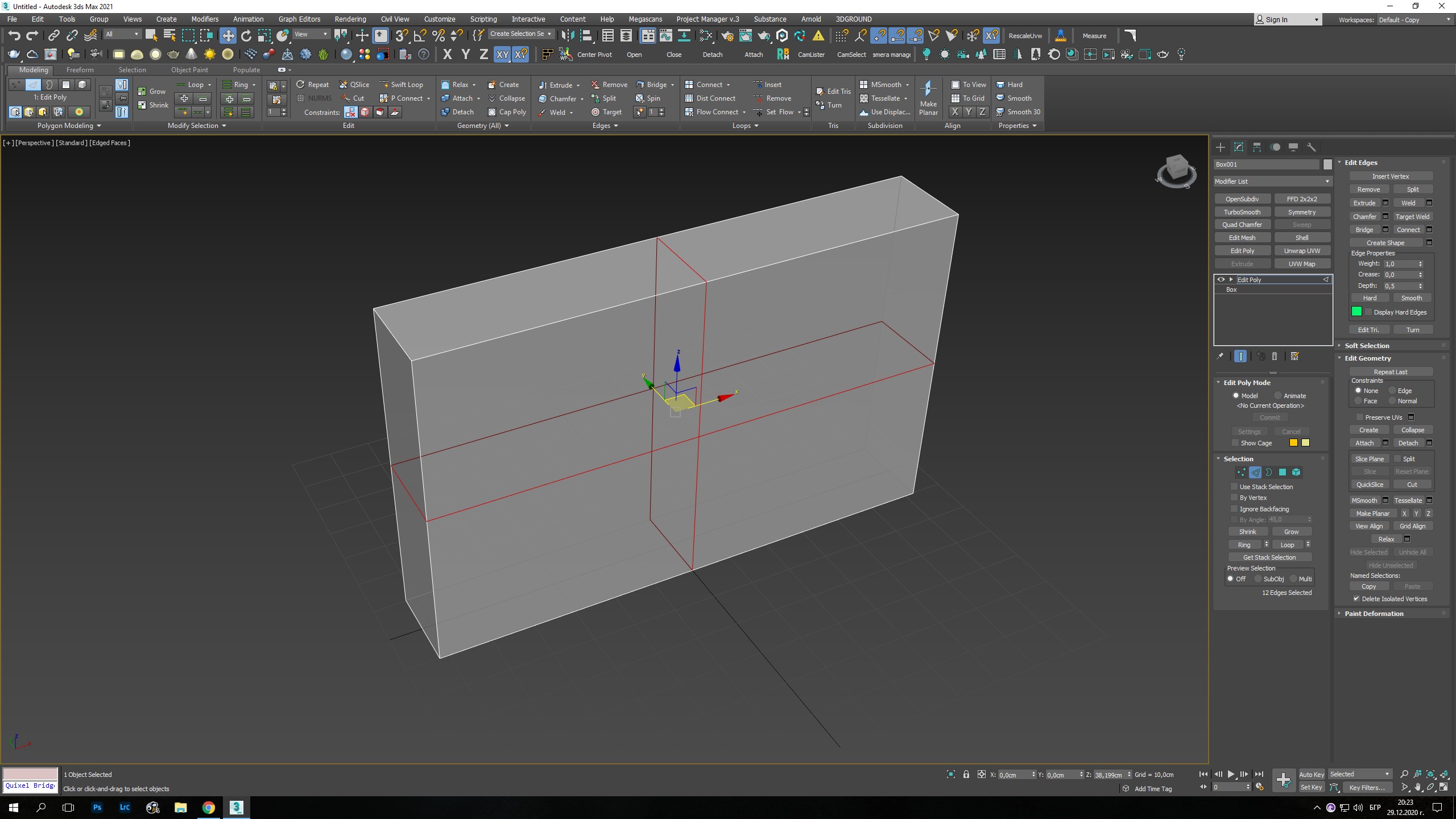Open the Scripting menu
The height and width of the screenshot is (819, 1456).
pyautogui.click(x=483, y=19)
